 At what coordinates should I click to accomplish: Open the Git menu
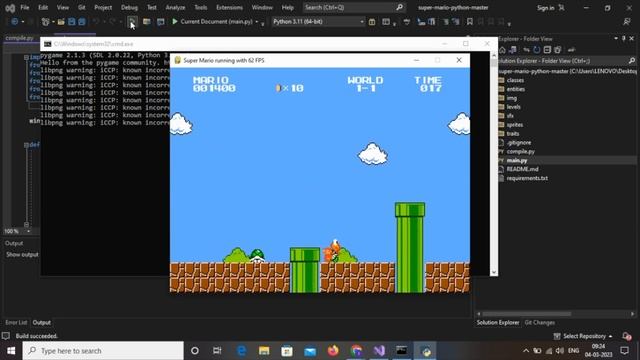point(82,7)
